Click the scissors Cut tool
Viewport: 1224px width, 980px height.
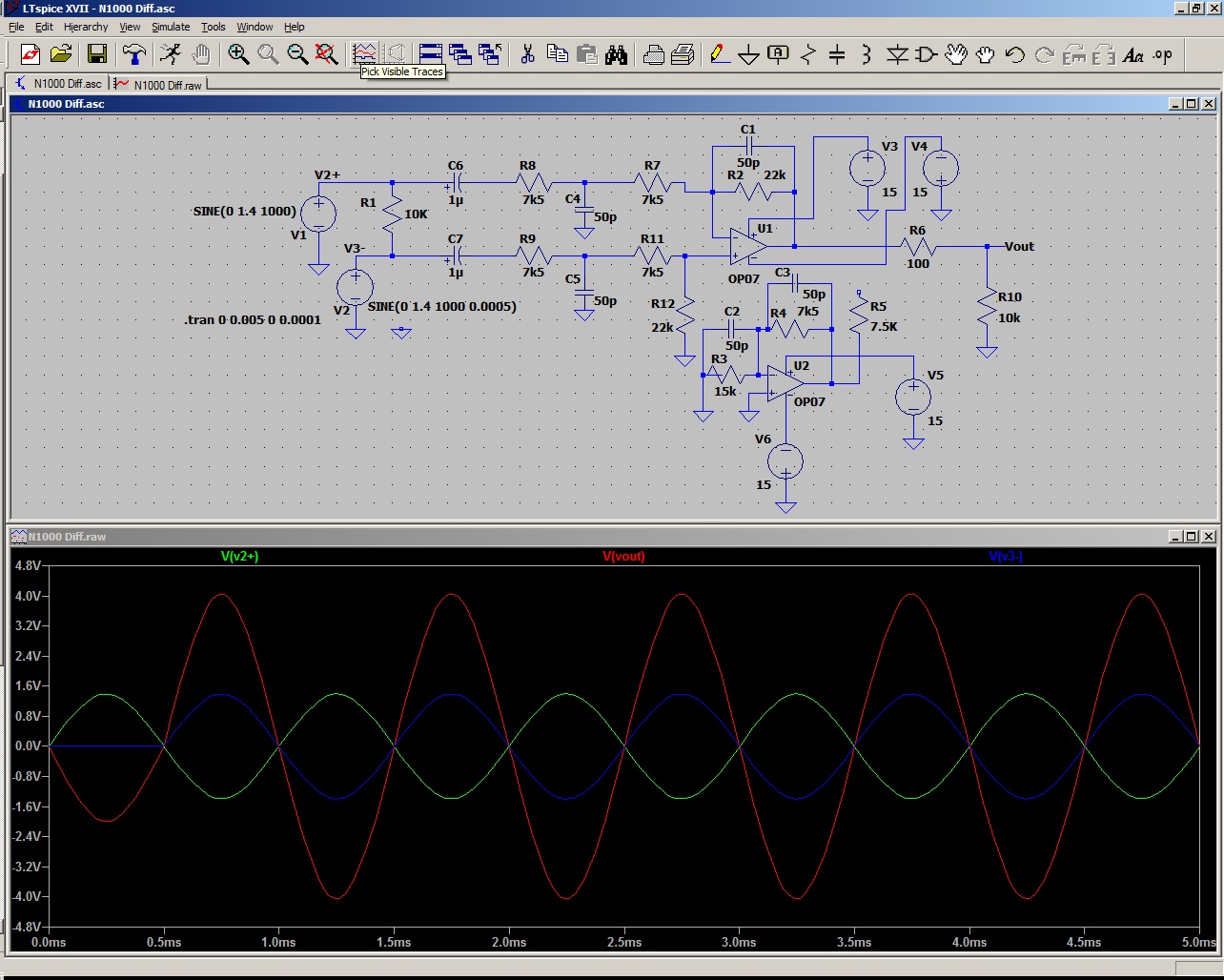[527, 54]
